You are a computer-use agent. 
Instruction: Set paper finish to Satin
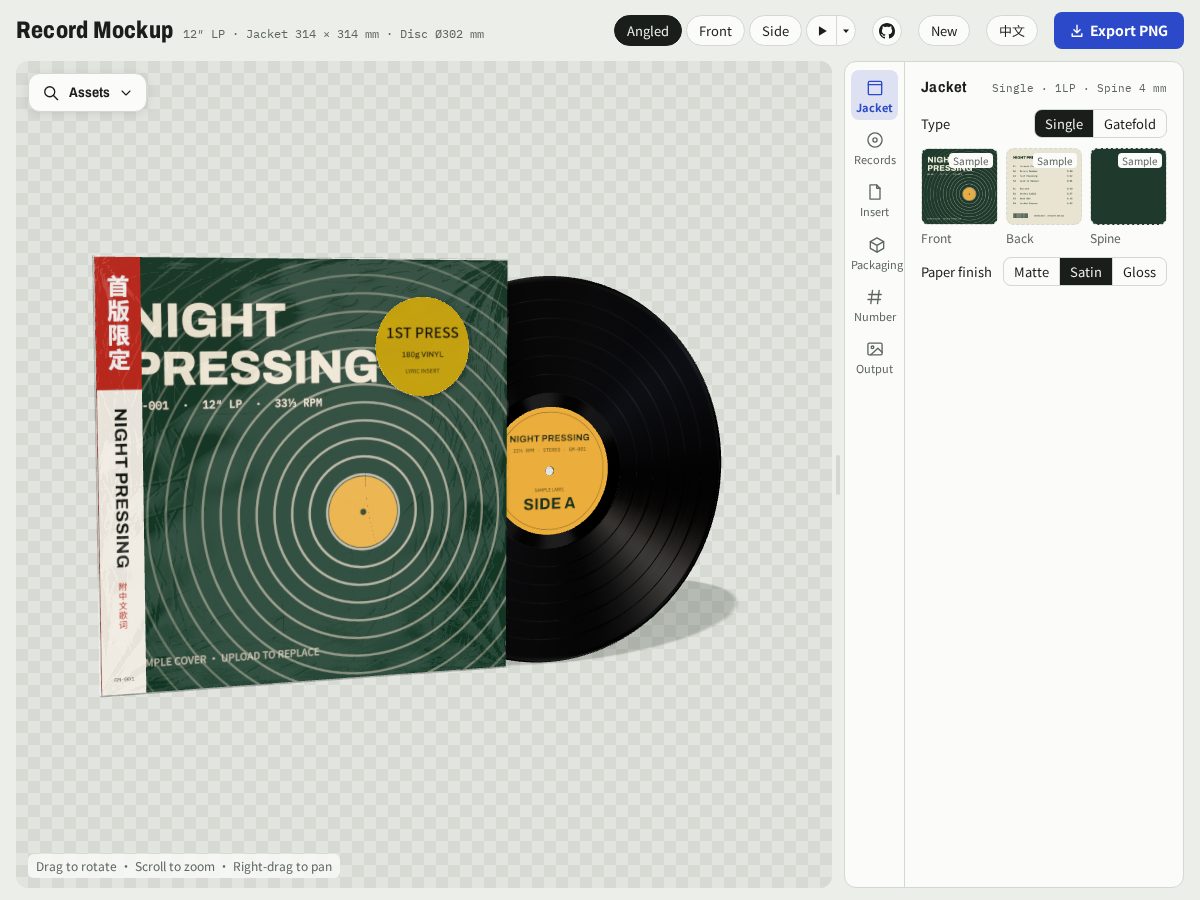(x=1086, y=272)
